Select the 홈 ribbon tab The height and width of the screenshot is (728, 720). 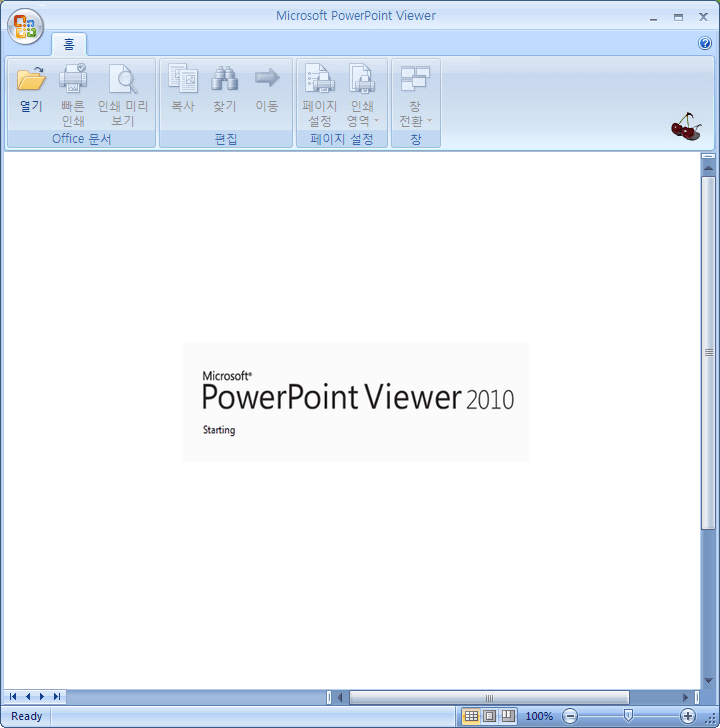tap(69, 45)
